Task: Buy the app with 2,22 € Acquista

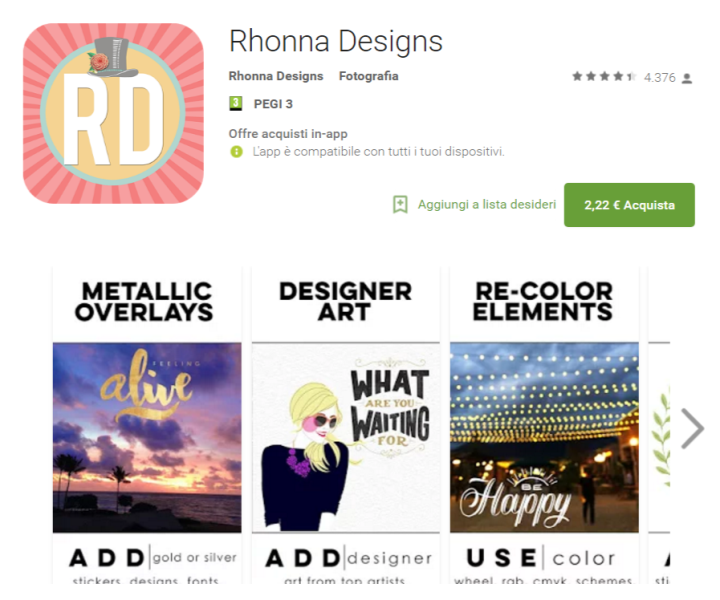Action: pyautogui.click(x=629, y=205)
